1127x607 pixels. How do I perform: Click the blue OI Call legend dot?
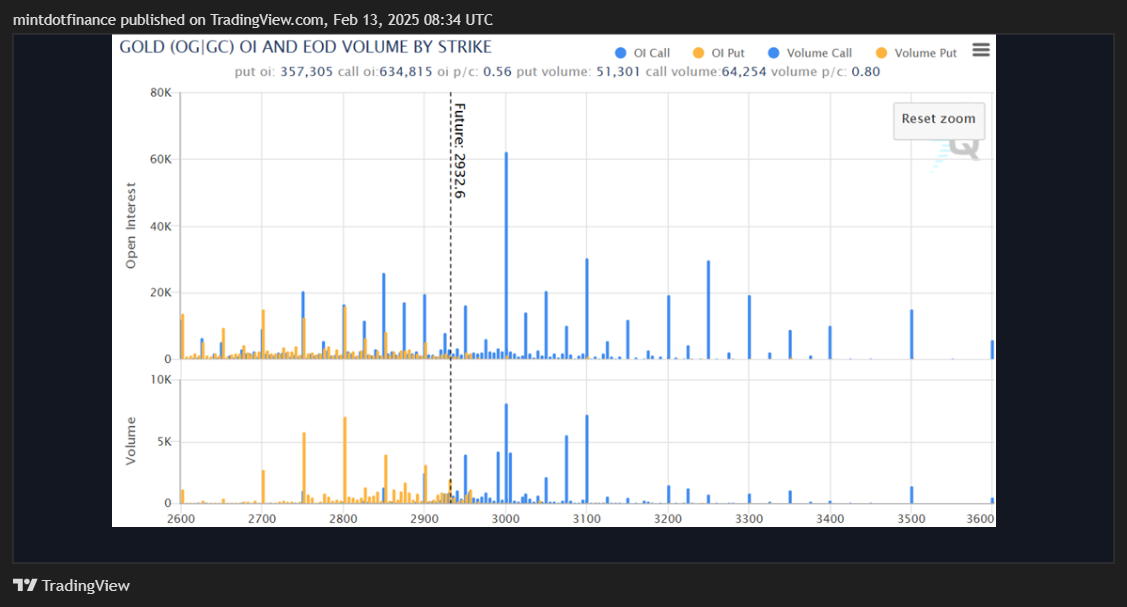pyautogui.click(x=620, y=53)
